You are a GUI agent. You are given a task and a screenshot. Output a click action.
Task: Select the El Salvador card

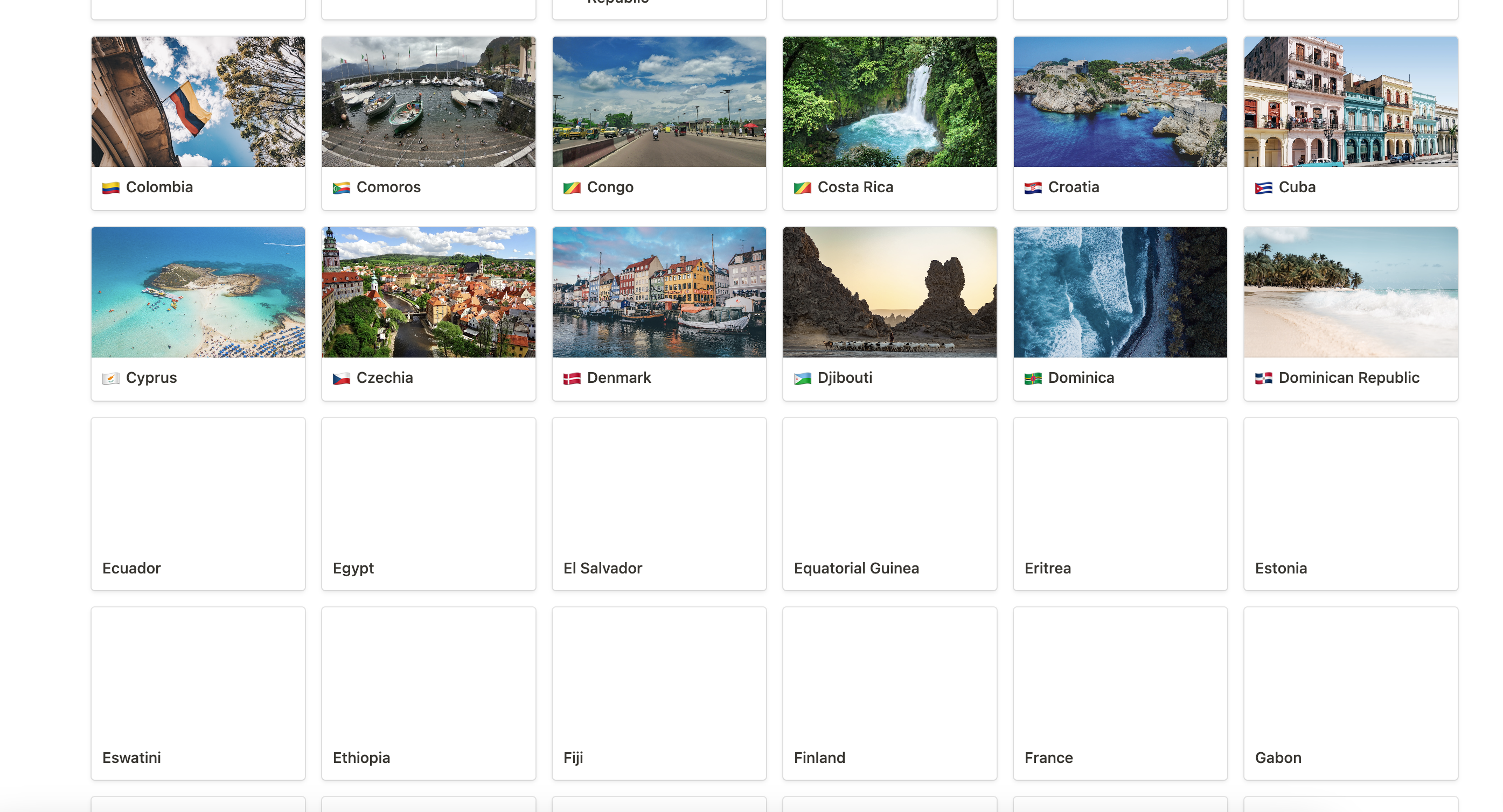(659, 504)
